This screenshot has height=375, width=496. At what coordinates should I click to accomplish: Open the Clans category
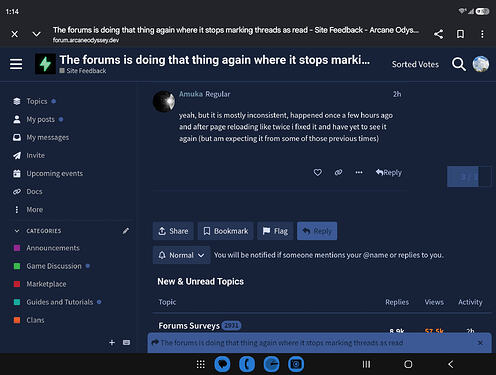35,320
